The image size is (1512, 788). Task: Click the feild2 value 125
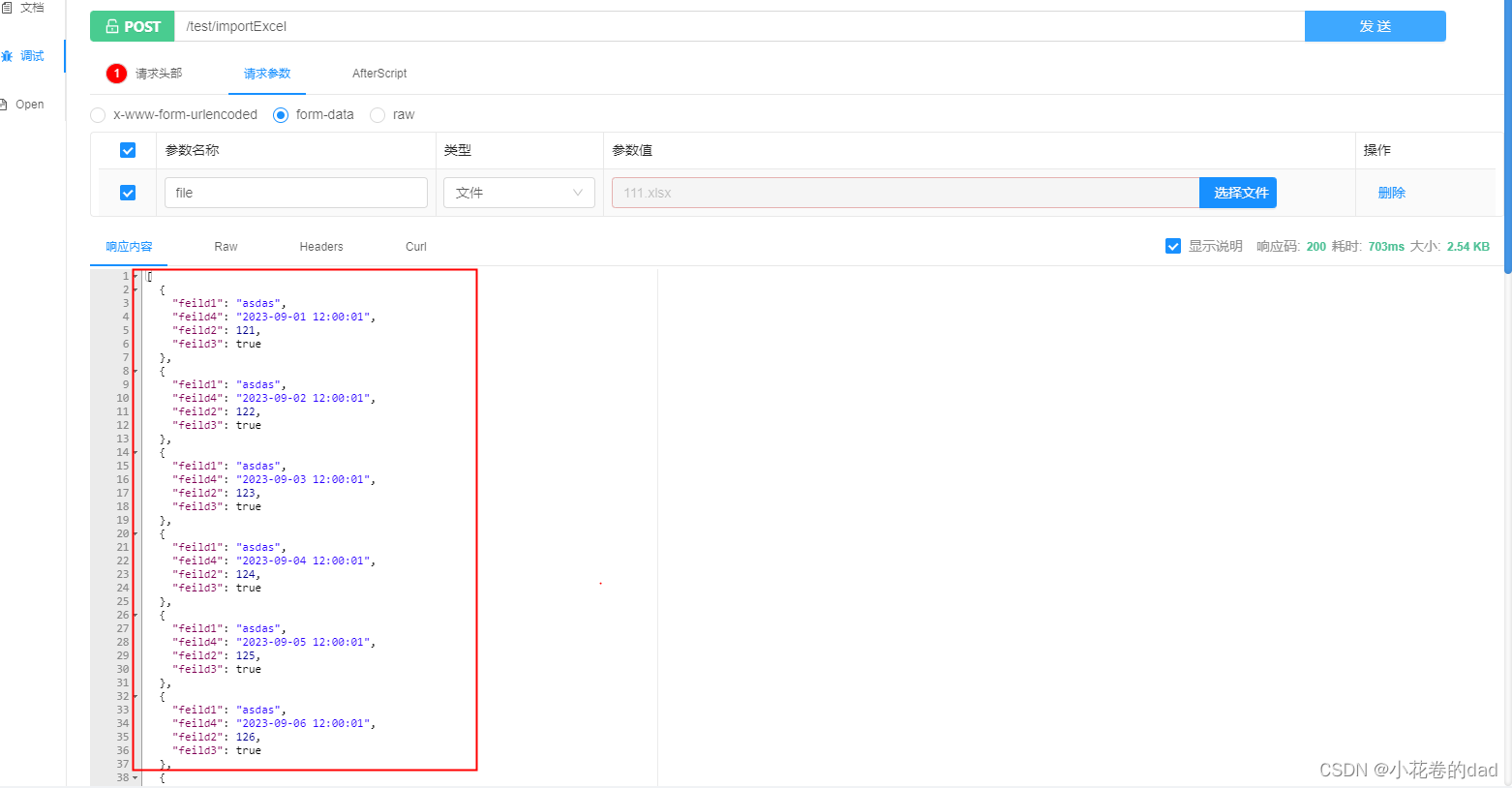click(246, 656)
